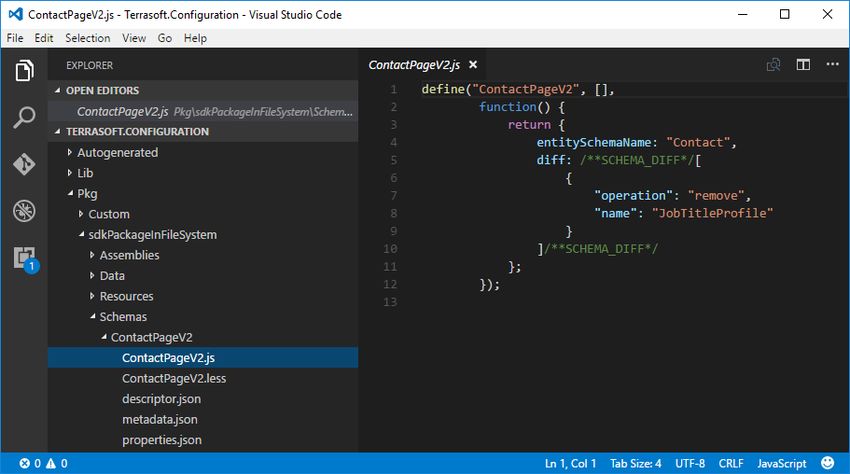Viewport: 850px width, 474px height.
Task: Expand the Assemblies folder
Action: (92, 255)
